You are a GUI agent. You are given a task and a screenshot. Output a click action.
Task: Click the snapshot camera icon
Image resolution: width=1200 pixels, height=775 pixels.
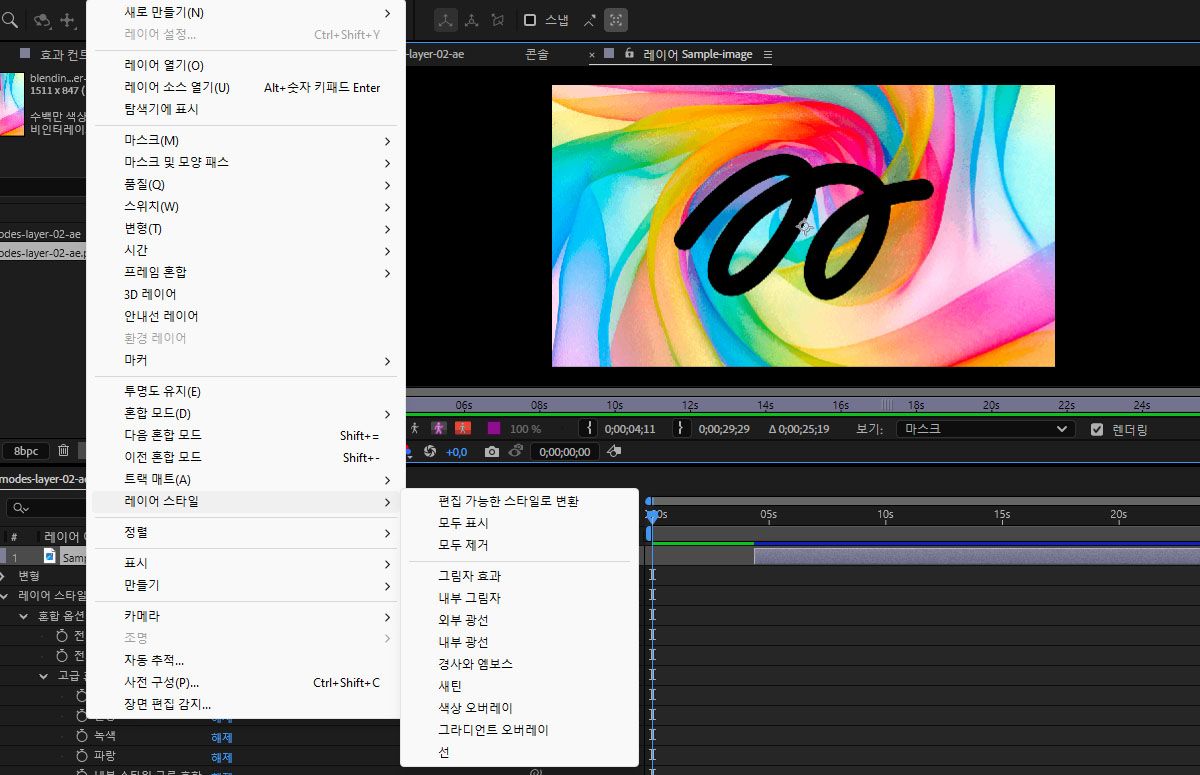pos(491,452)
